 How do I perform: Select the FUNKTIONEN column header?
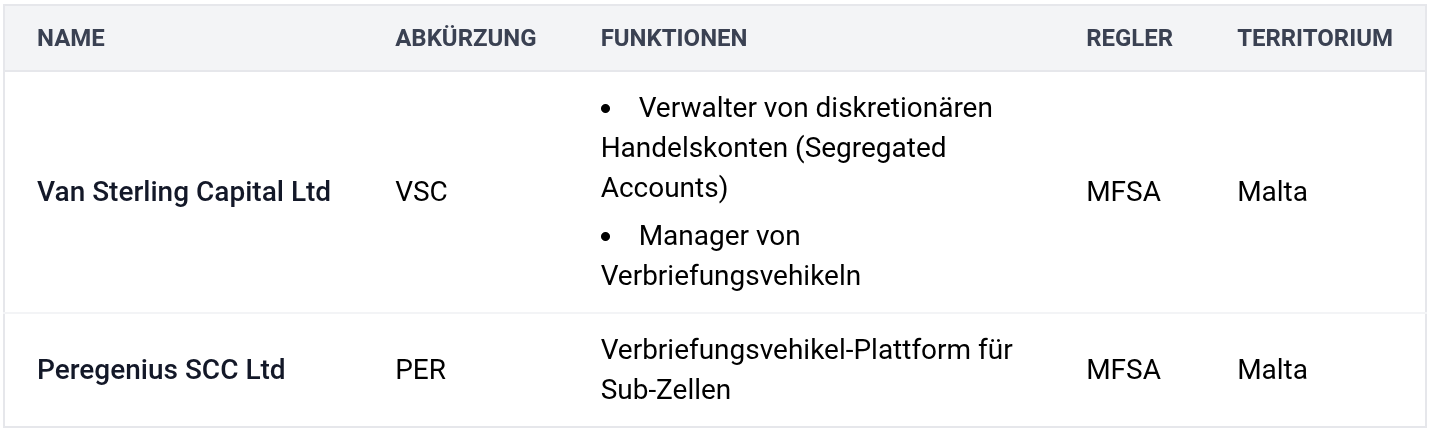click(x=673, y=38)
